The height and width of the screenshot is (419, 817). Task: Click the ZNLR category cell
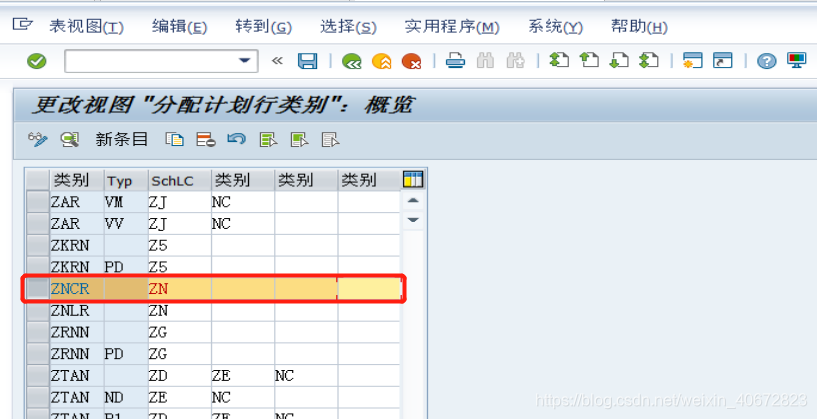click(x=77, y=311)
